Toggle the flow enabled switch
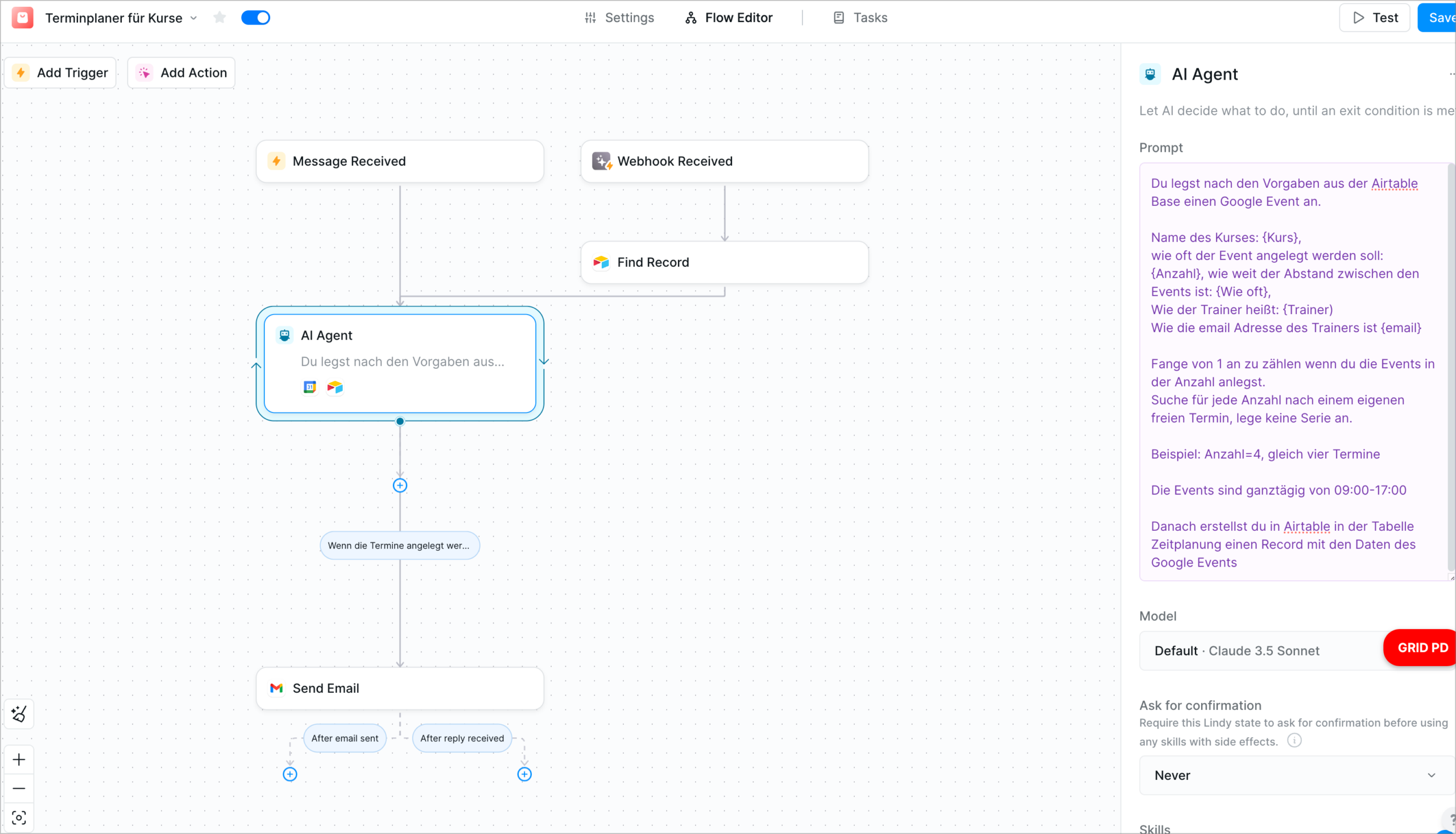Viewport: 1456px width, 834px height. [255, 18]
